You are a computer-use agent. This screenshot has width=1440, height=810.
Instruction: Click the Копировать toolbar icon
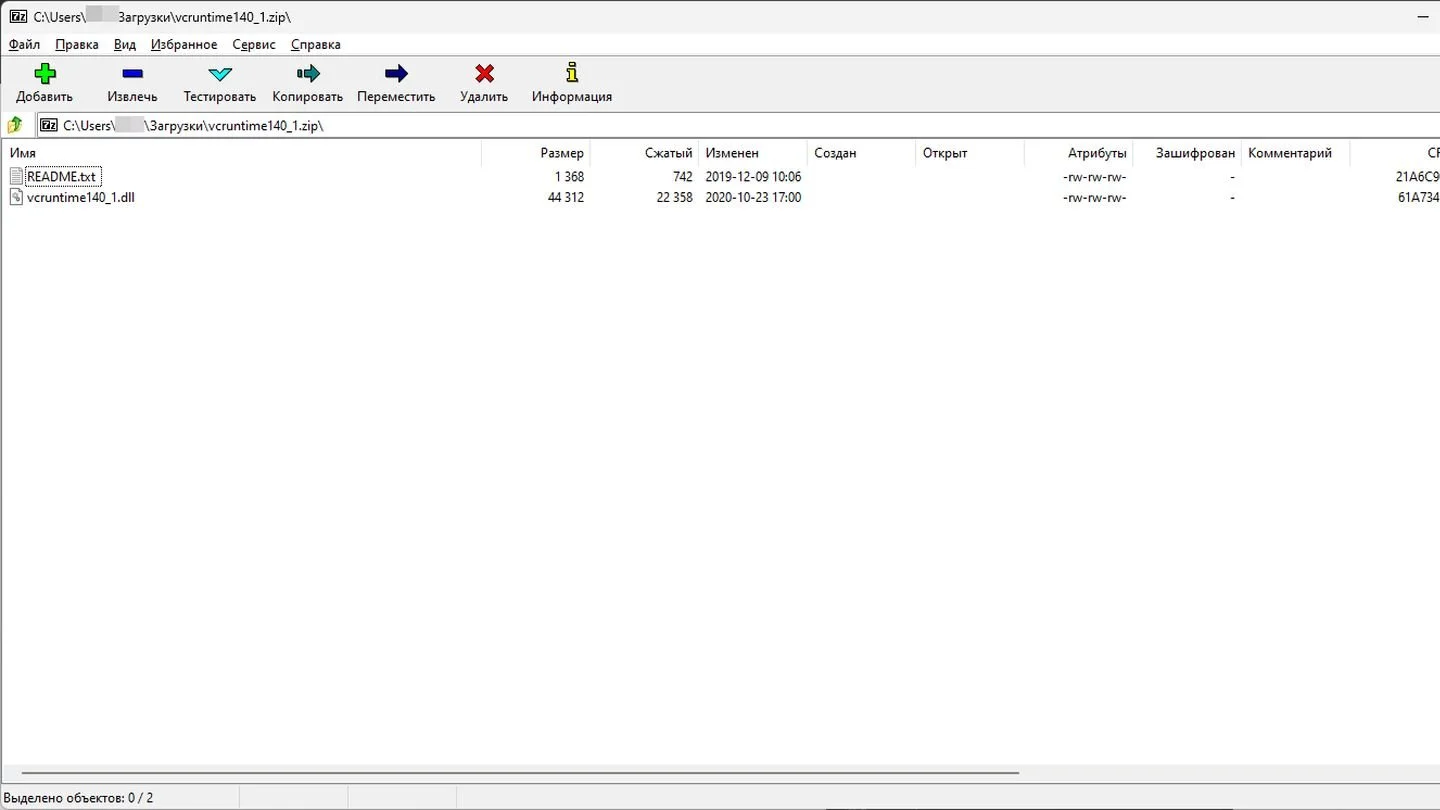(x=308, y=73)
